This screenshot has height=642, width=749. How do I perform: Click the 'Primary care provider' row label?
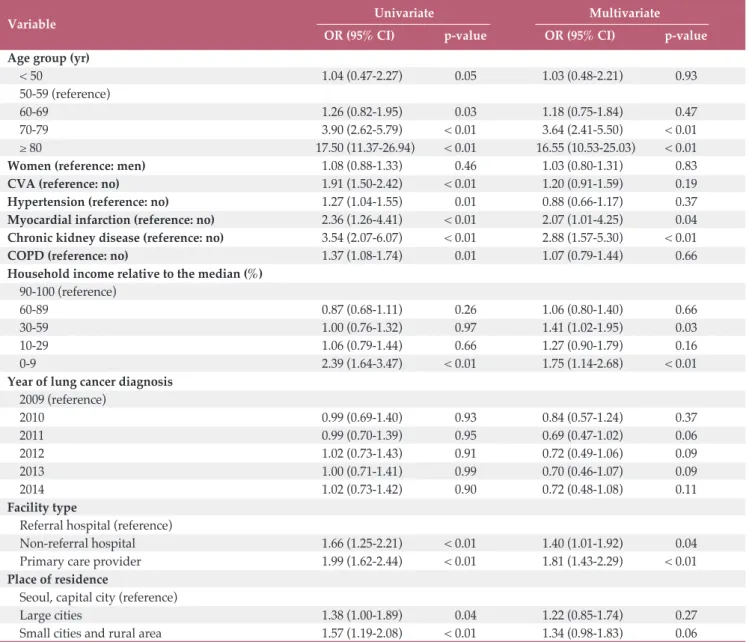click(x=80, y=562)
